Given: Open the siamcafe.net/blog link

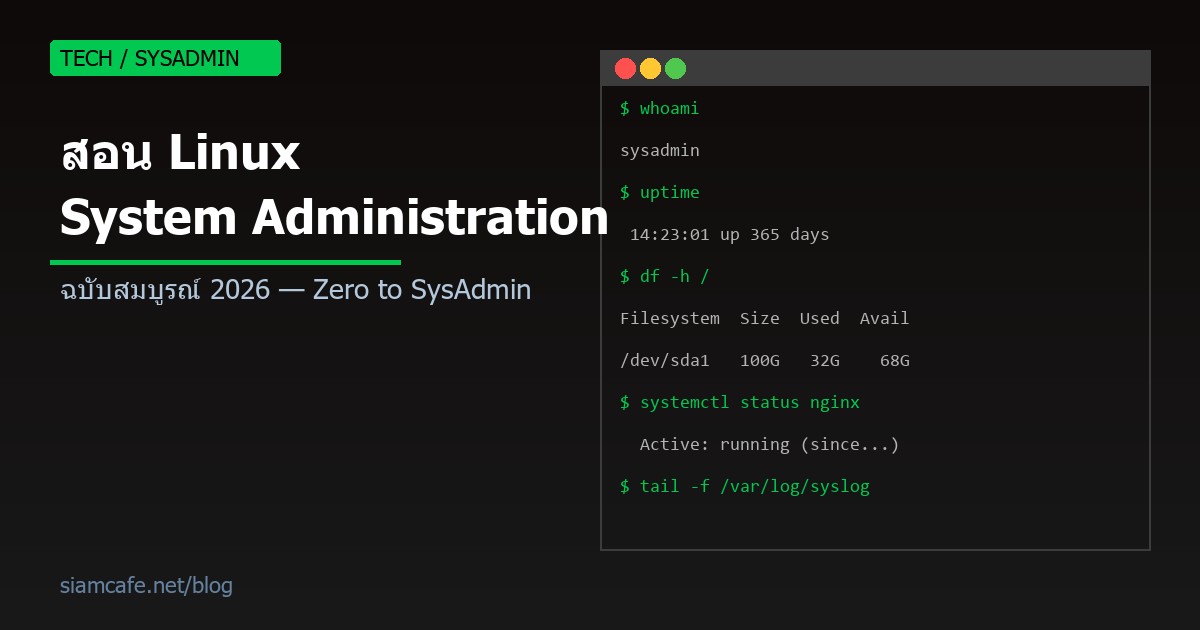Looking at the screenshot, I should pos(145,585).
